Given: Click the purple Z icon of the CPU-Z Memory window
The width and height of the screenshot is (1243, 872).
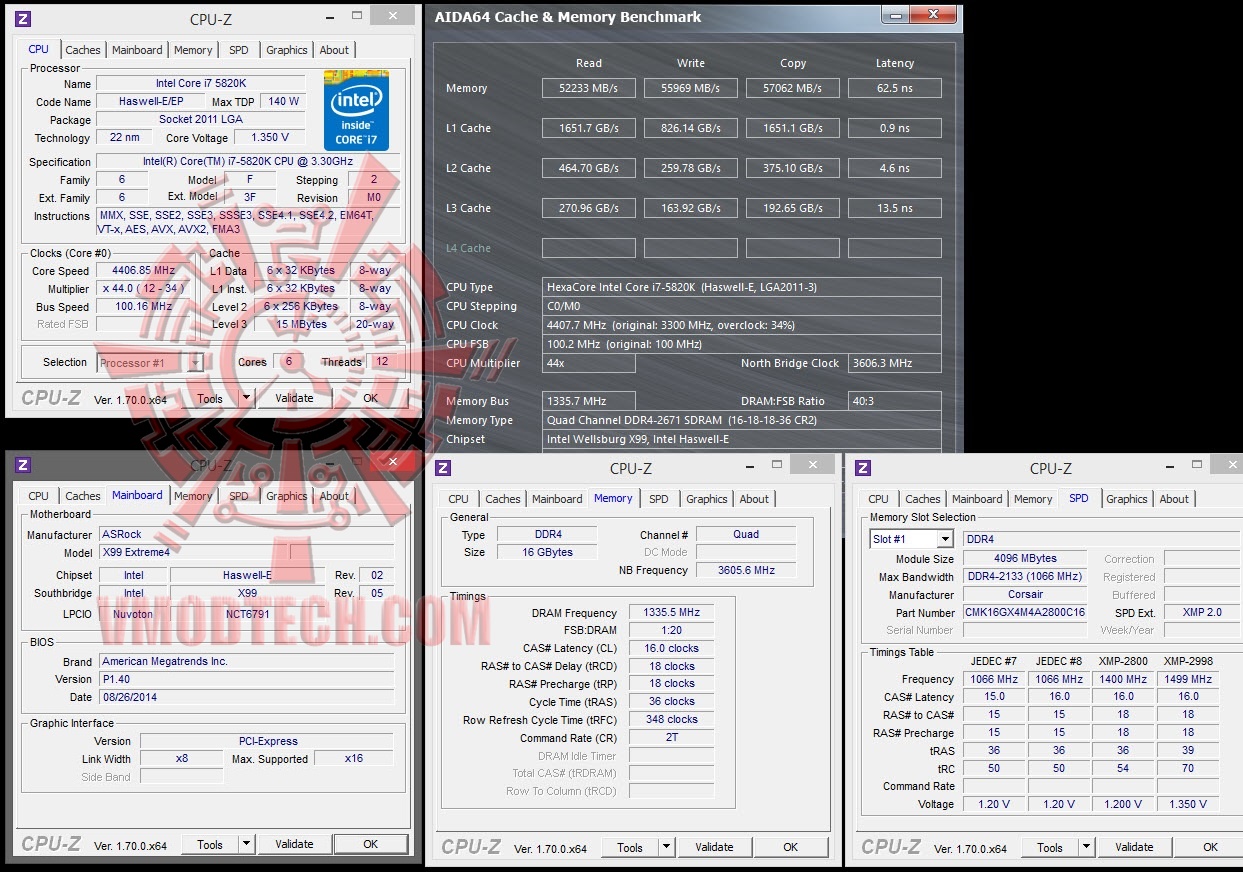Looking at the screenshot, I should pos(444,468).
